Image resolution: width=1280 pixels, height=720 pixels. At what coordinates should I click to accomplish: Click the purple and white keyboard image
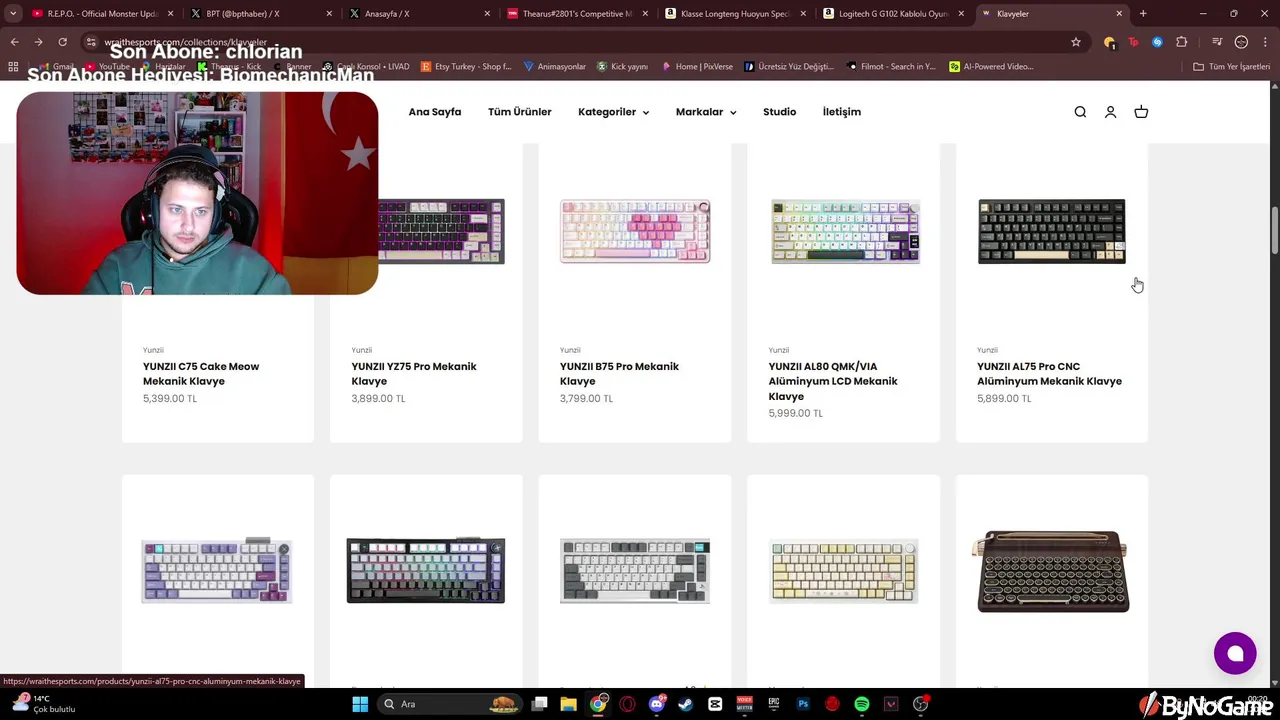(x=217, y=571)
